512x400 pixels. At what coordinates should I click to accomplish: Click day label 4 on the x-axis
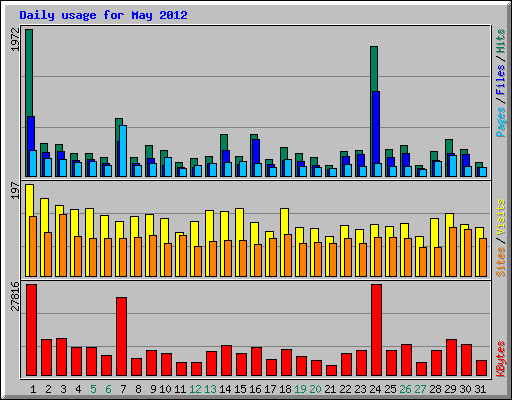[x=78, y=389]
